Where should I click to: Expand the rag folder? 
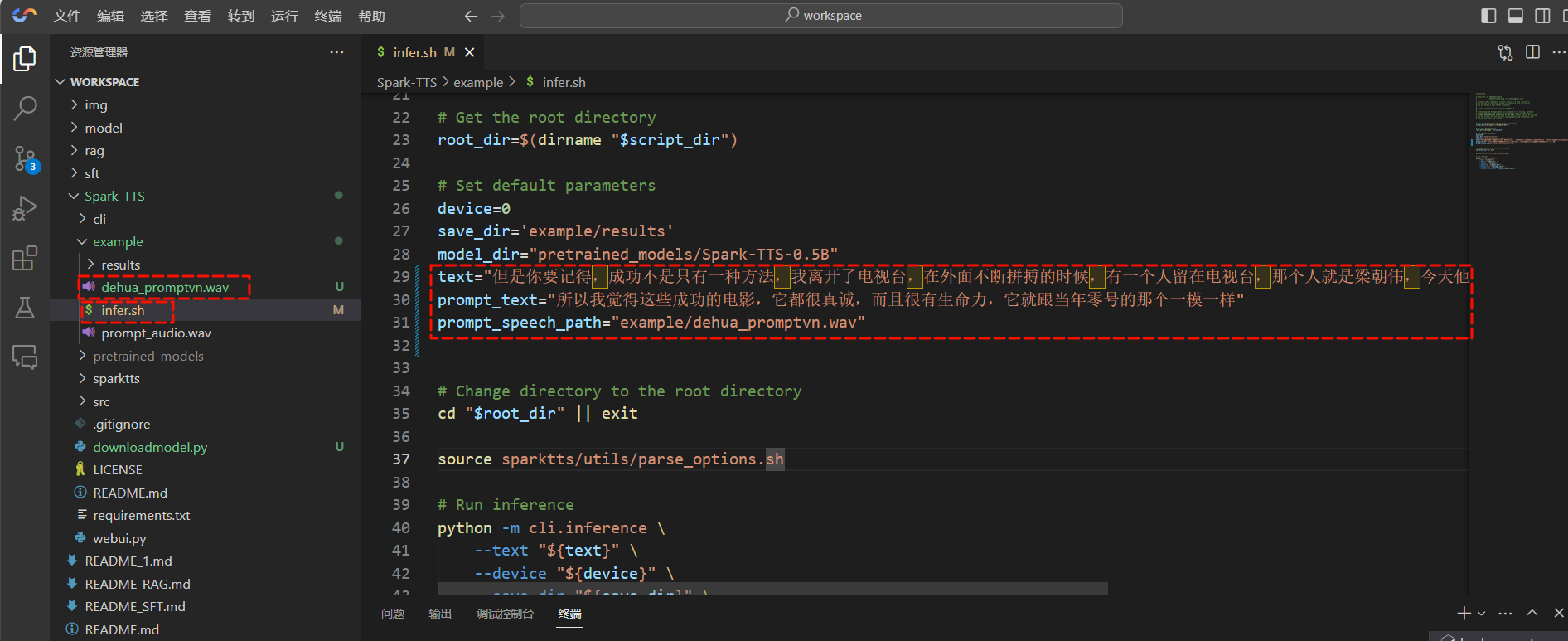[205, 150]
